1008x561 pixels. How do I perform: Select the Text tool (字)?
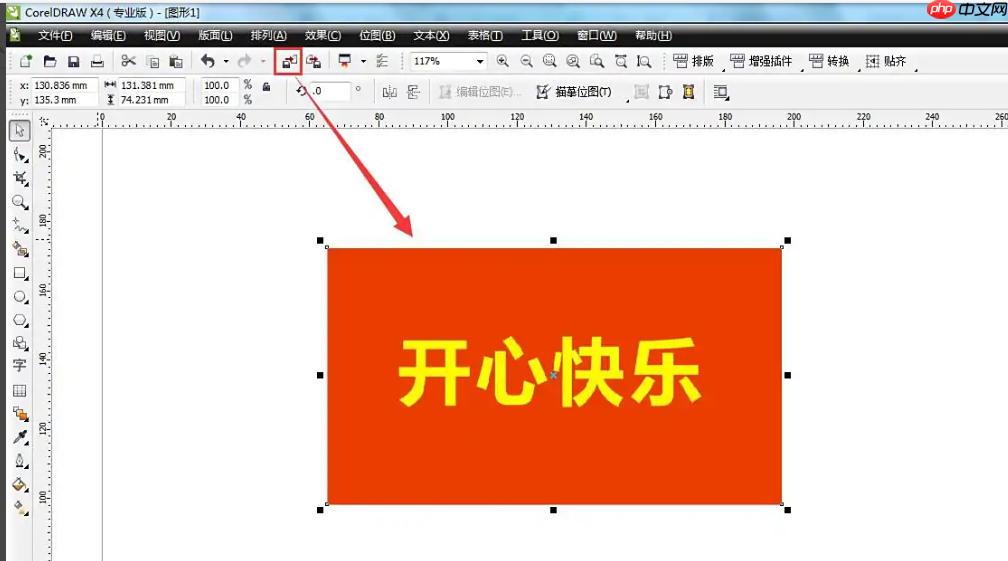pos(19,366)
